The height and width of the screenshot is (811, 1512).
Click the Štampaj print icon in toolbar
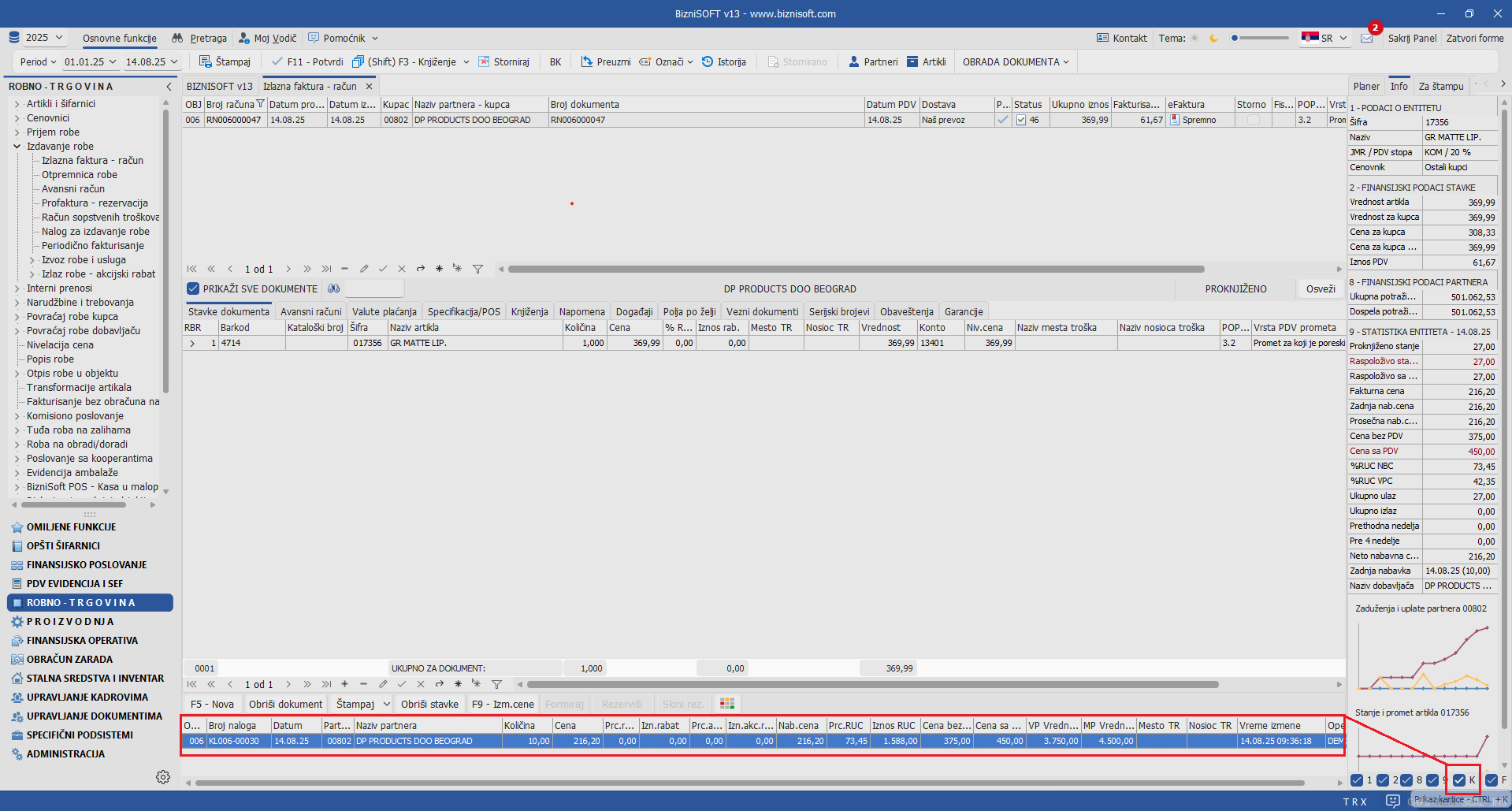(206, 61)
